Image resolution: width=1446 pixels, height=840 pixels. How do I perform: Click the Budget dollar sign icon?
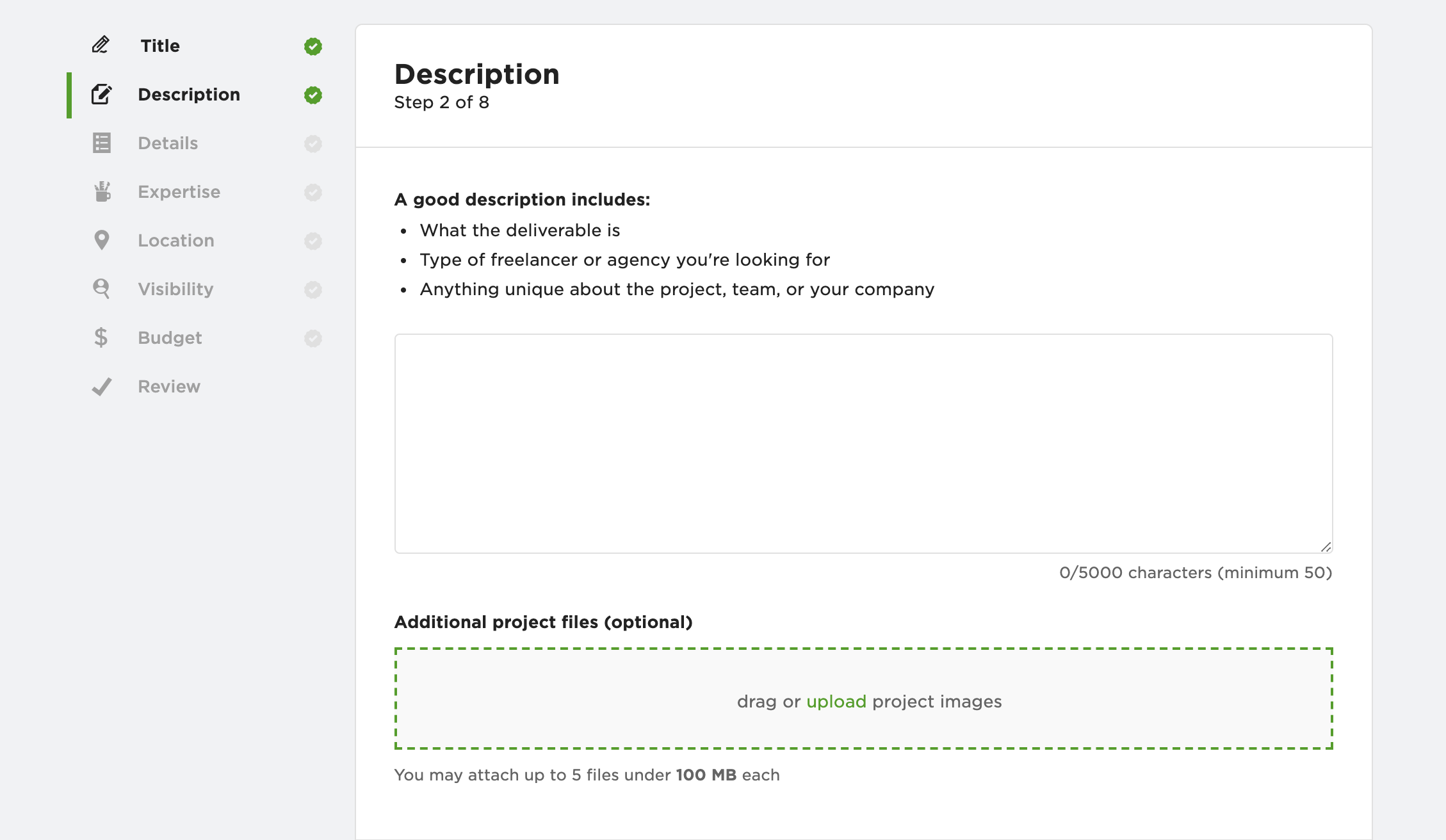click(101, 337)
